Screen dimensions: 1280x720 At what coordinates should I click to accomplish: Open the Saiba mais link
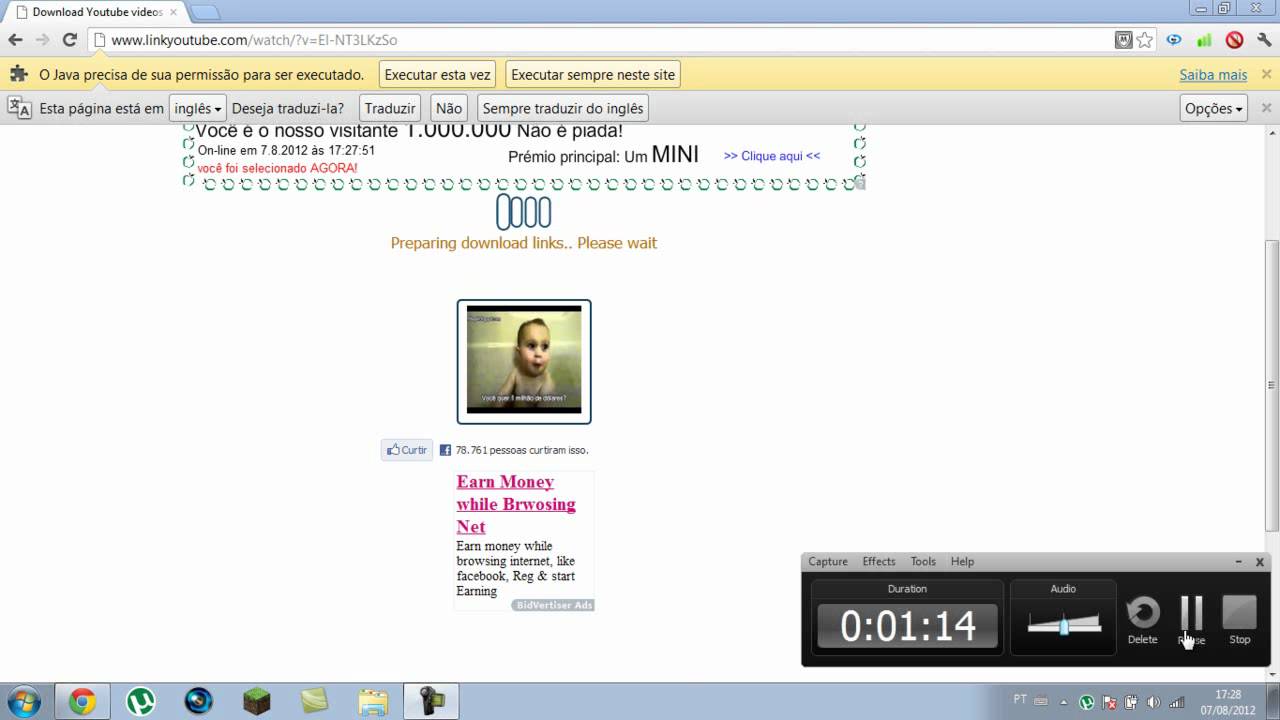click(x=1213, y=75)
